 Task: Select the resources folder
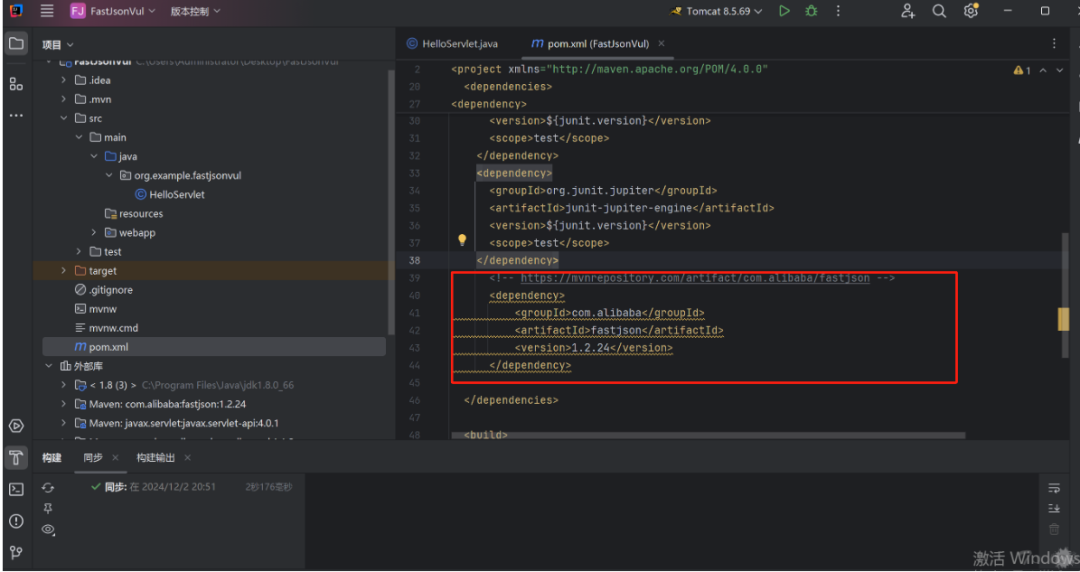134,214
